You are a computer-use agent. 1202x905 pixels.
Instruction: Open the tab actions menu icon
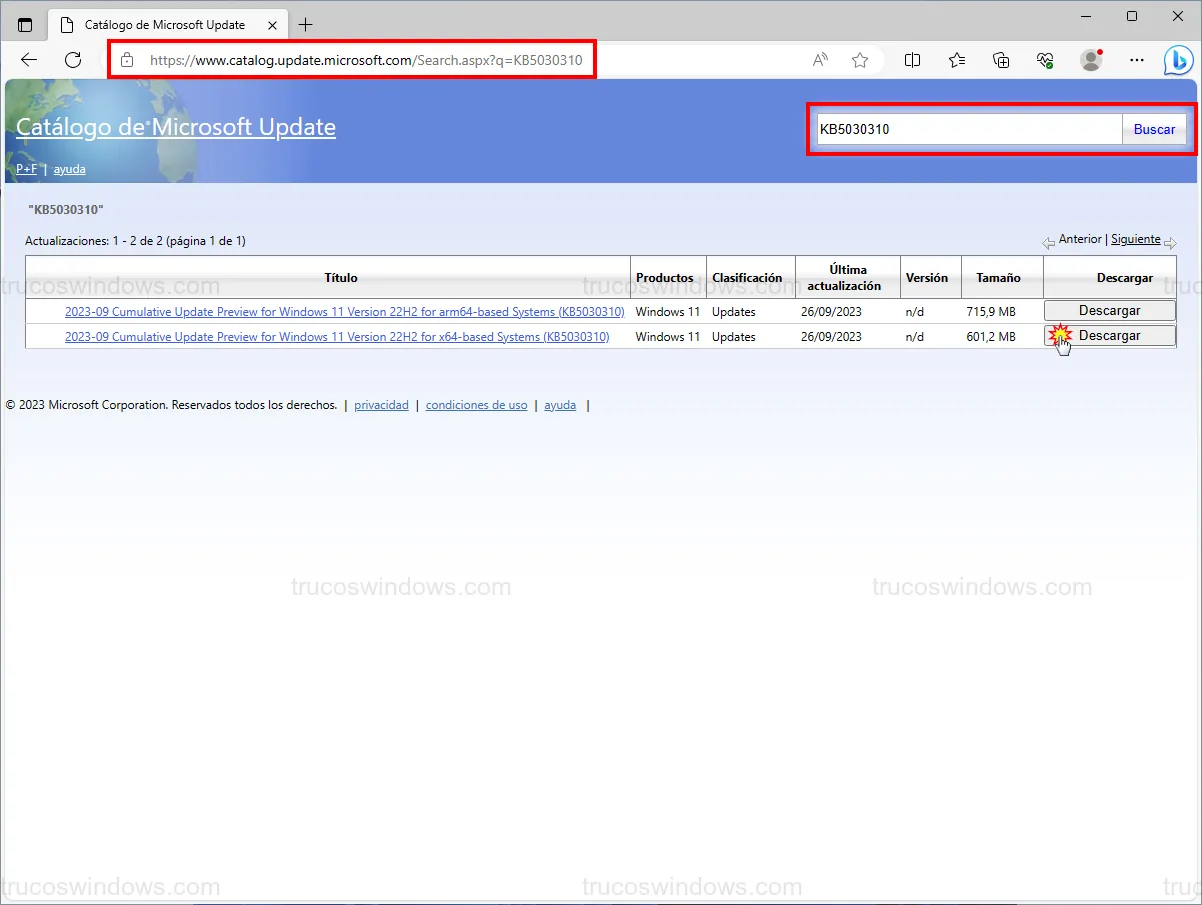pos(25,24)
